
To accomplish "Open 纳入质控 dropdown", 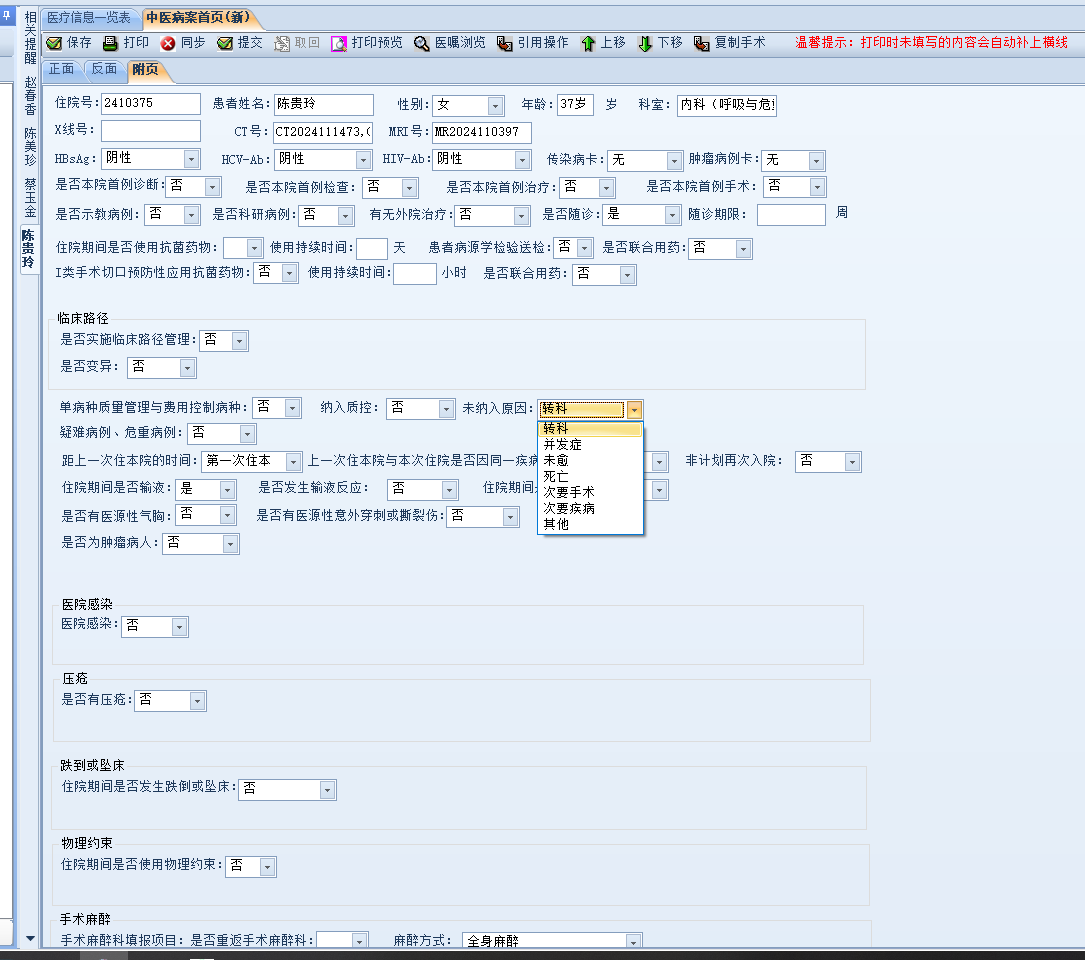I will tap(446, 408).
